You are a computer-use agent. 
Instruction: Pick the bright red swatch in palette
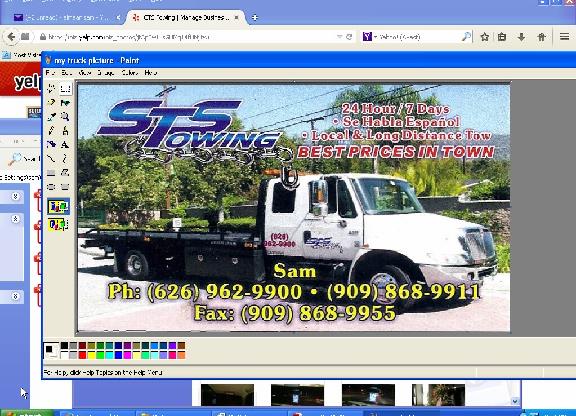coord(82,355)
